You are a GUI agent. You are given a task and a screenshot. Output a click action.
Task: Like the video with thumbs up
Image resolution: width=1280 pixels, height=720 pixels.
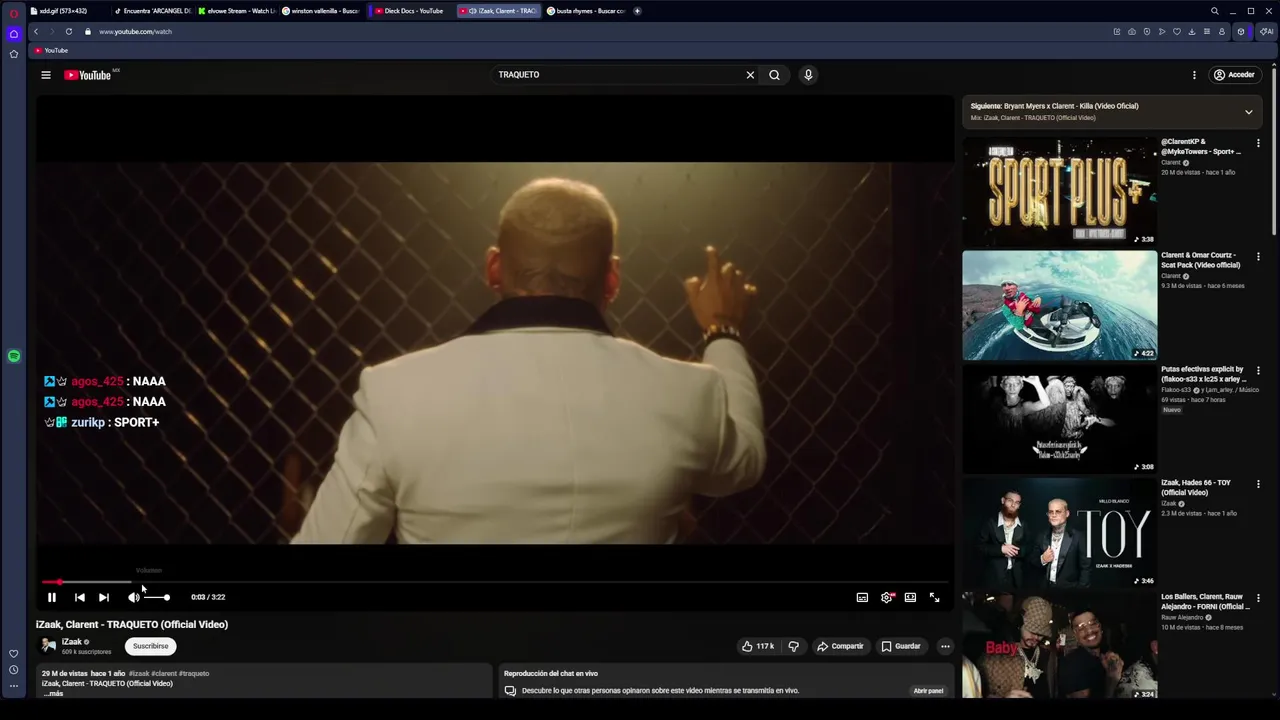pos(758,646)
